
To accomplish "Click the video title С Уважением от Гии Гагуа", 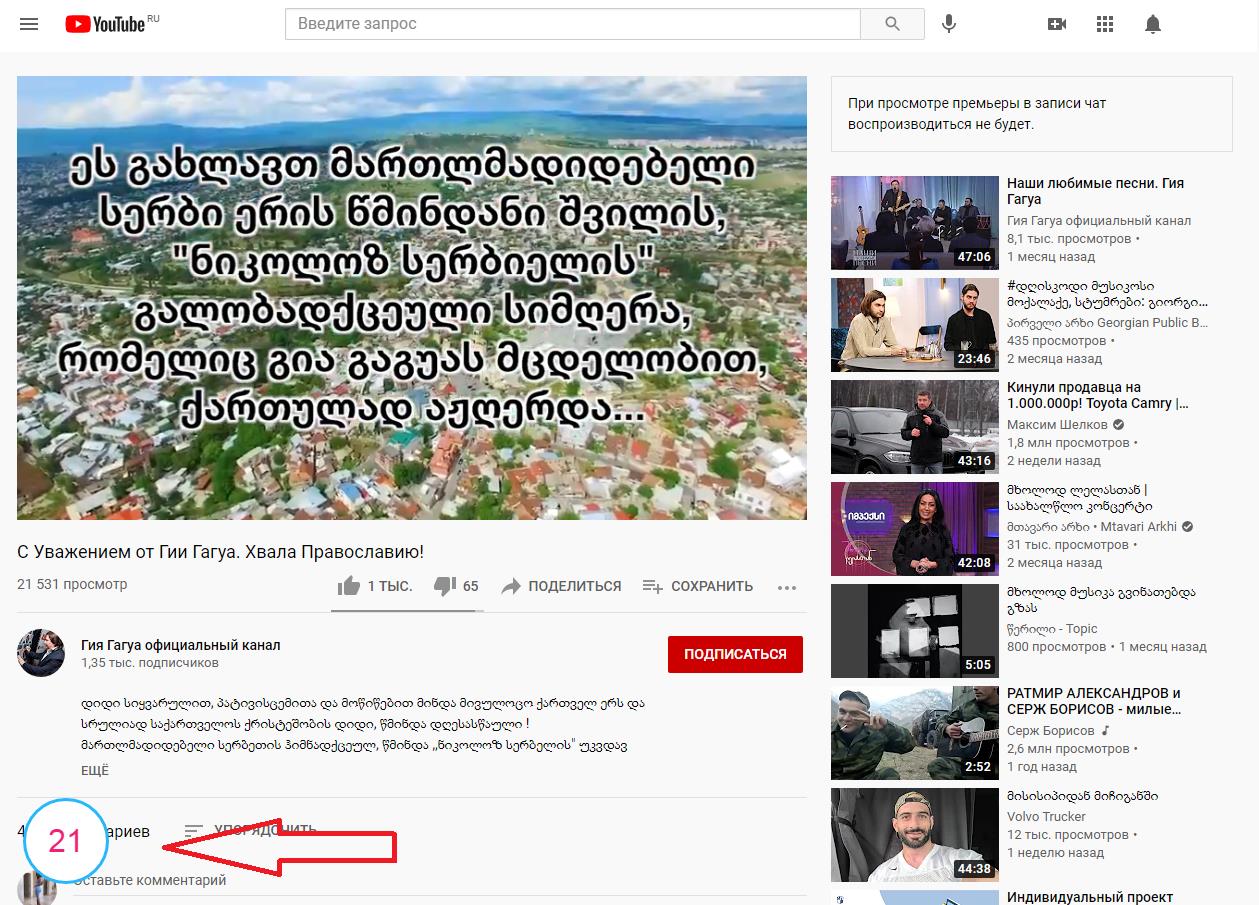I will tap(221, 552).
